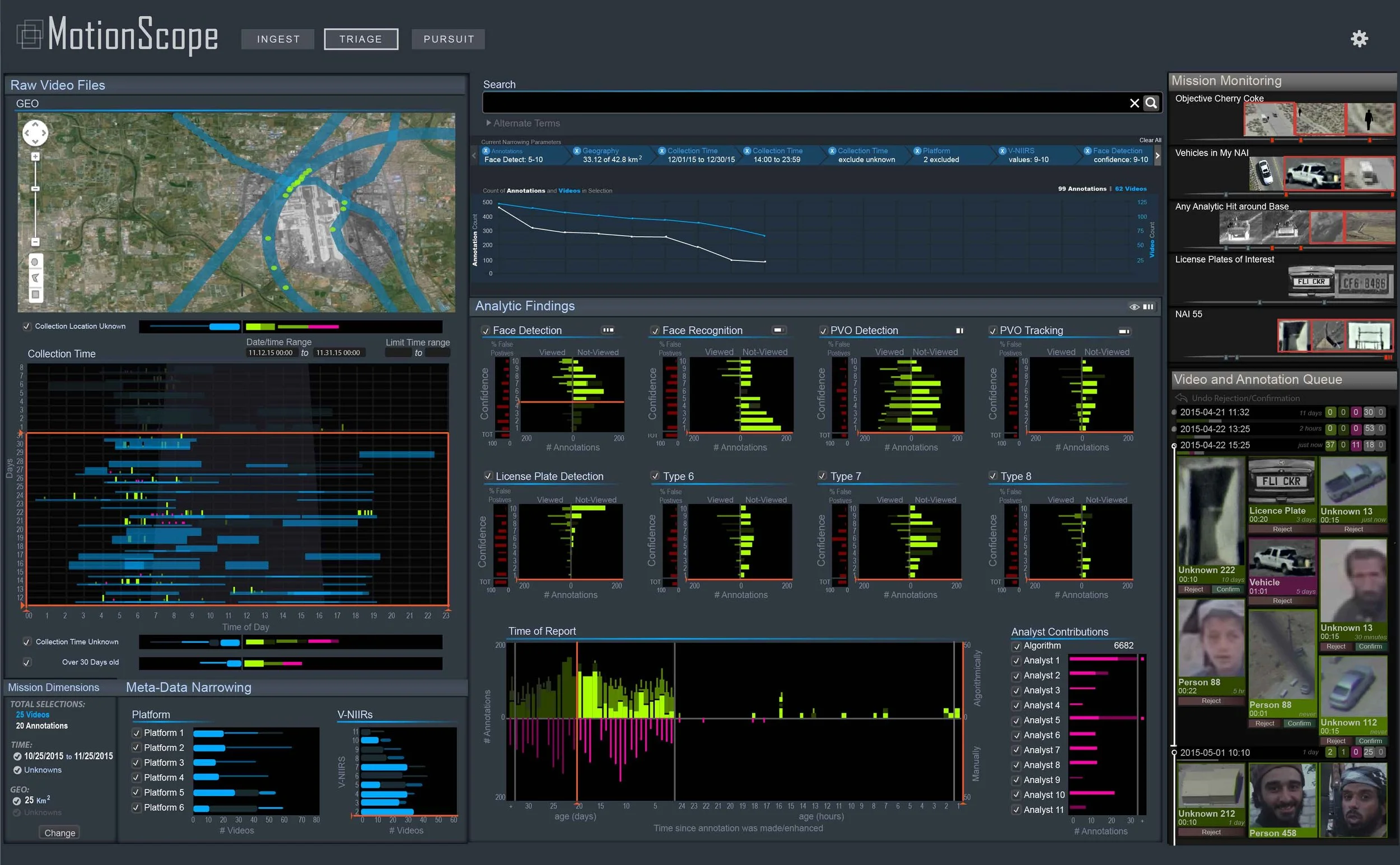Toggle Analytic Findings visibility eye icon
This screenshot has width=1400, height=865.
[1134, 307]
